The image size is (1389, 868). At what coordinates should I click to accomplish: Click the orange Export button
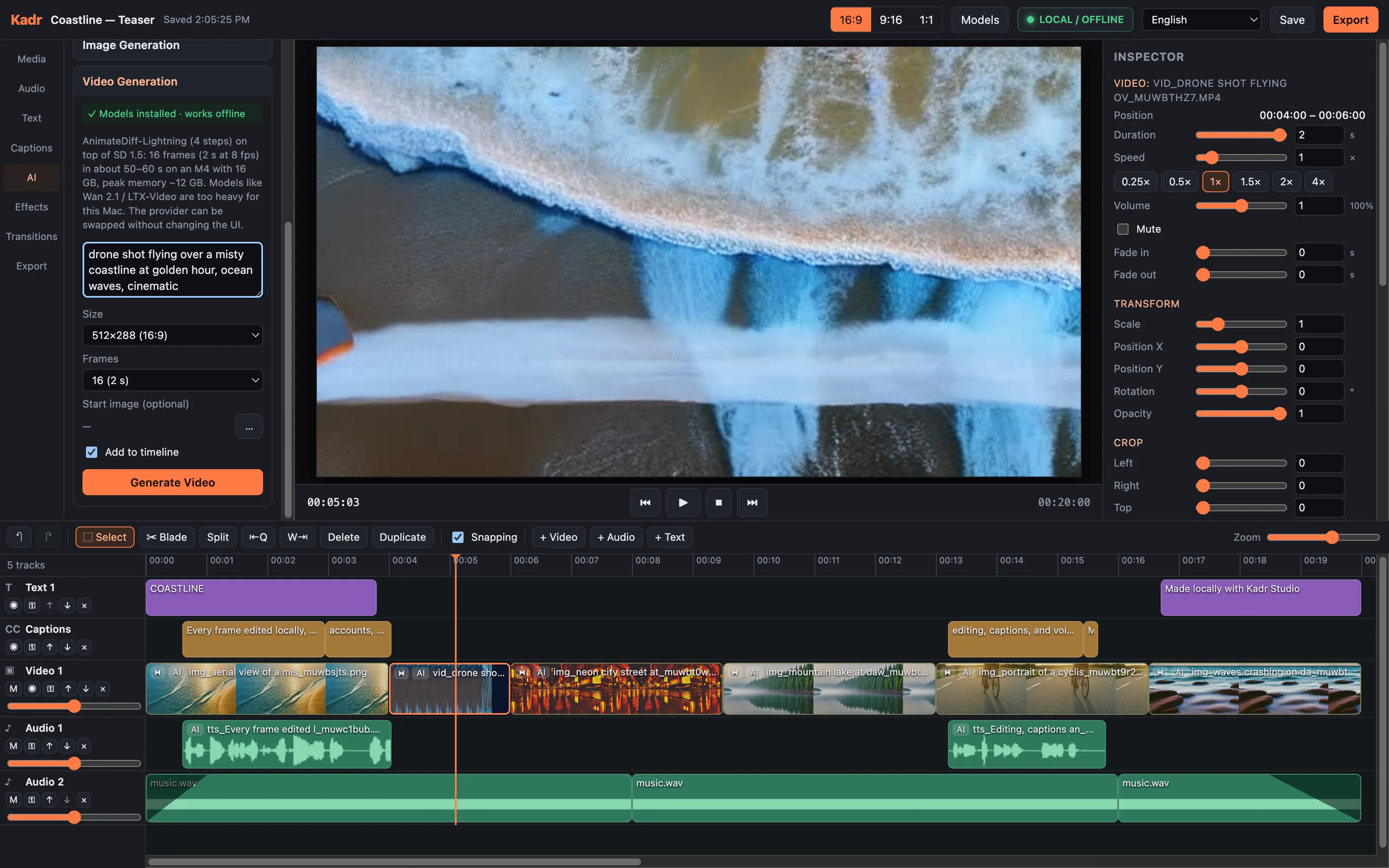(1350, 20)
